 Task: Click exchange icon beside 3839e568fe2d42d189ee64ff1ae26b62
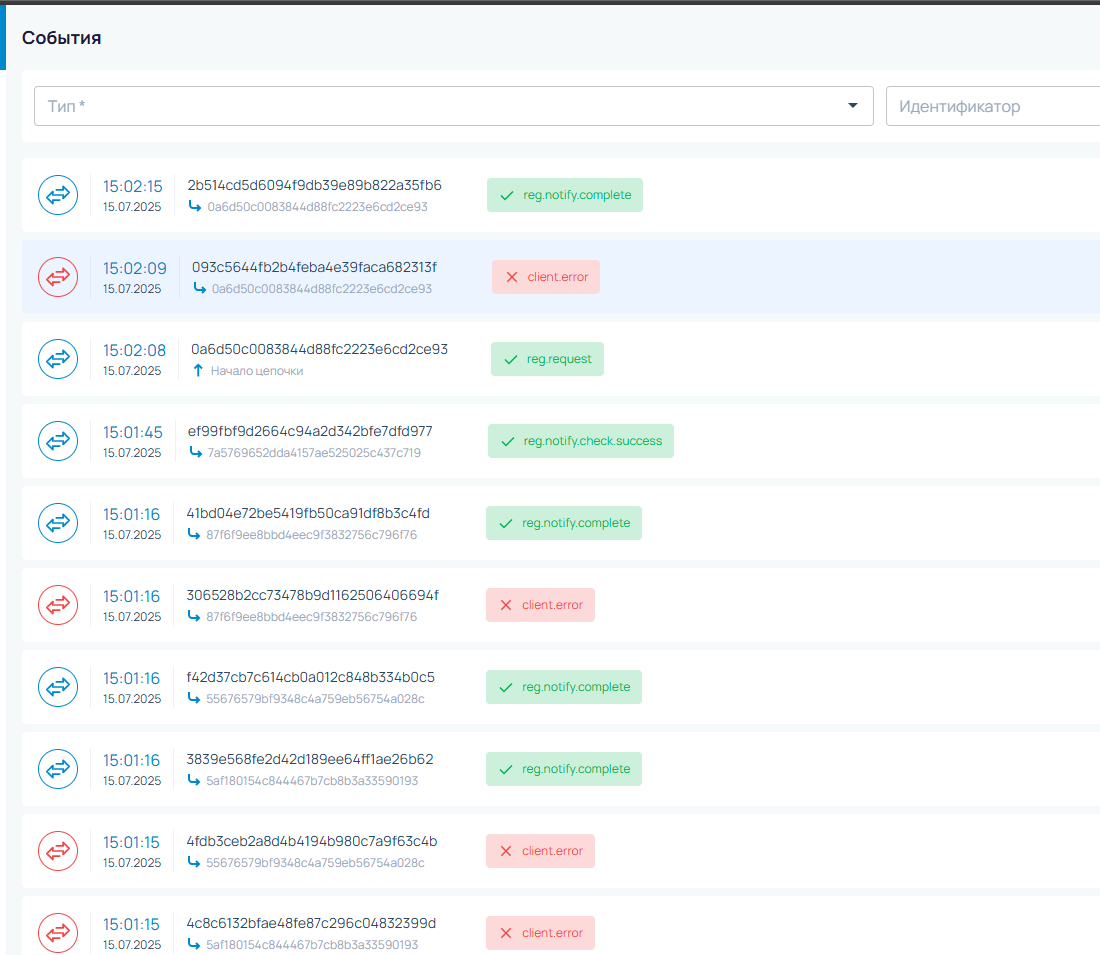coord(58,769)
